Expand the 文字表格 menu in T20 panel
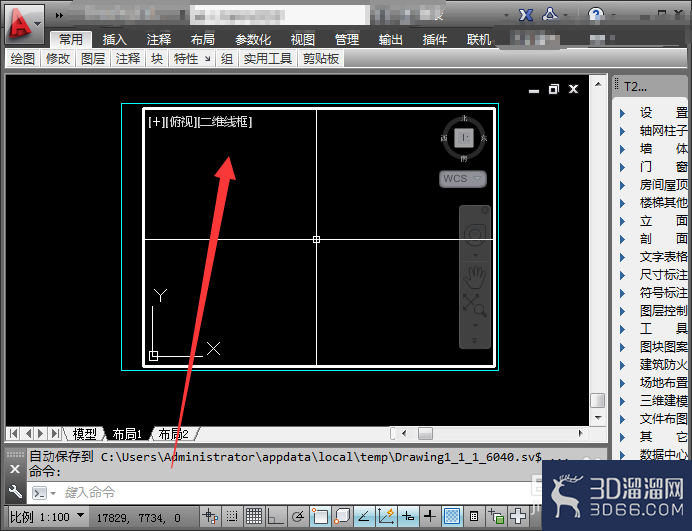This screenshot has width=692, height=531. coord(654,256)
